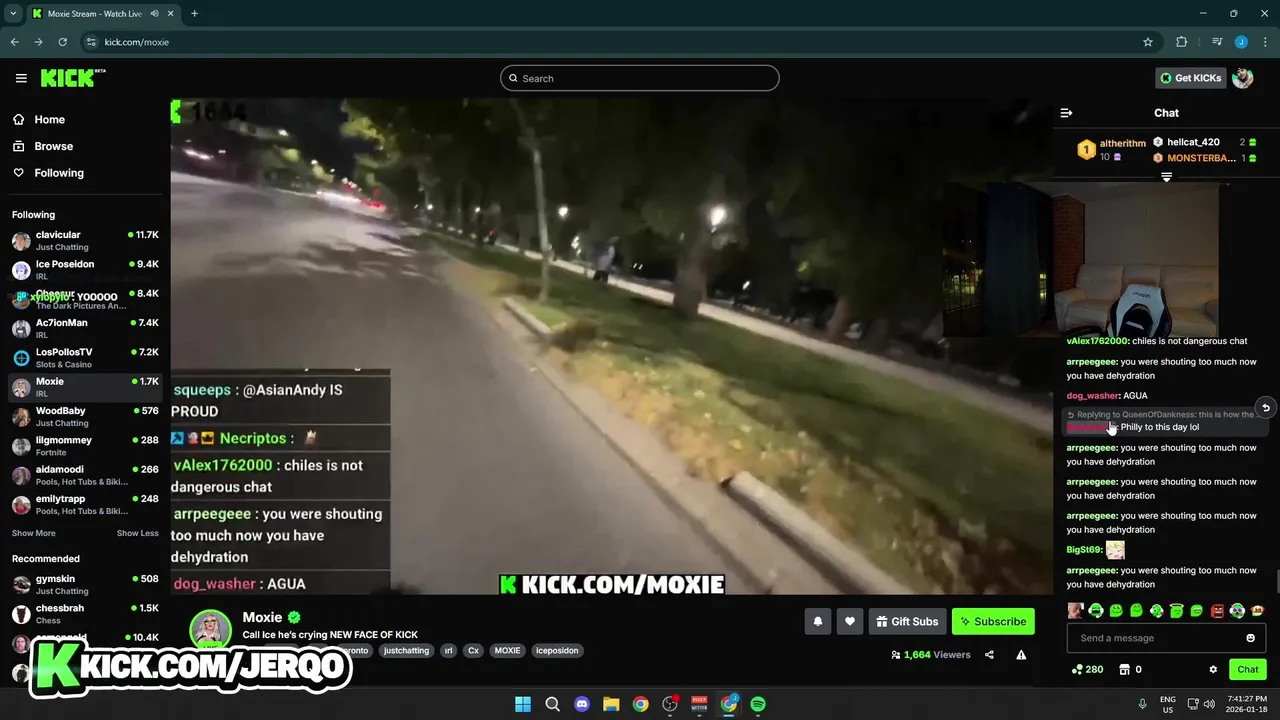Click the Gift Subs button

coord(907,621)
